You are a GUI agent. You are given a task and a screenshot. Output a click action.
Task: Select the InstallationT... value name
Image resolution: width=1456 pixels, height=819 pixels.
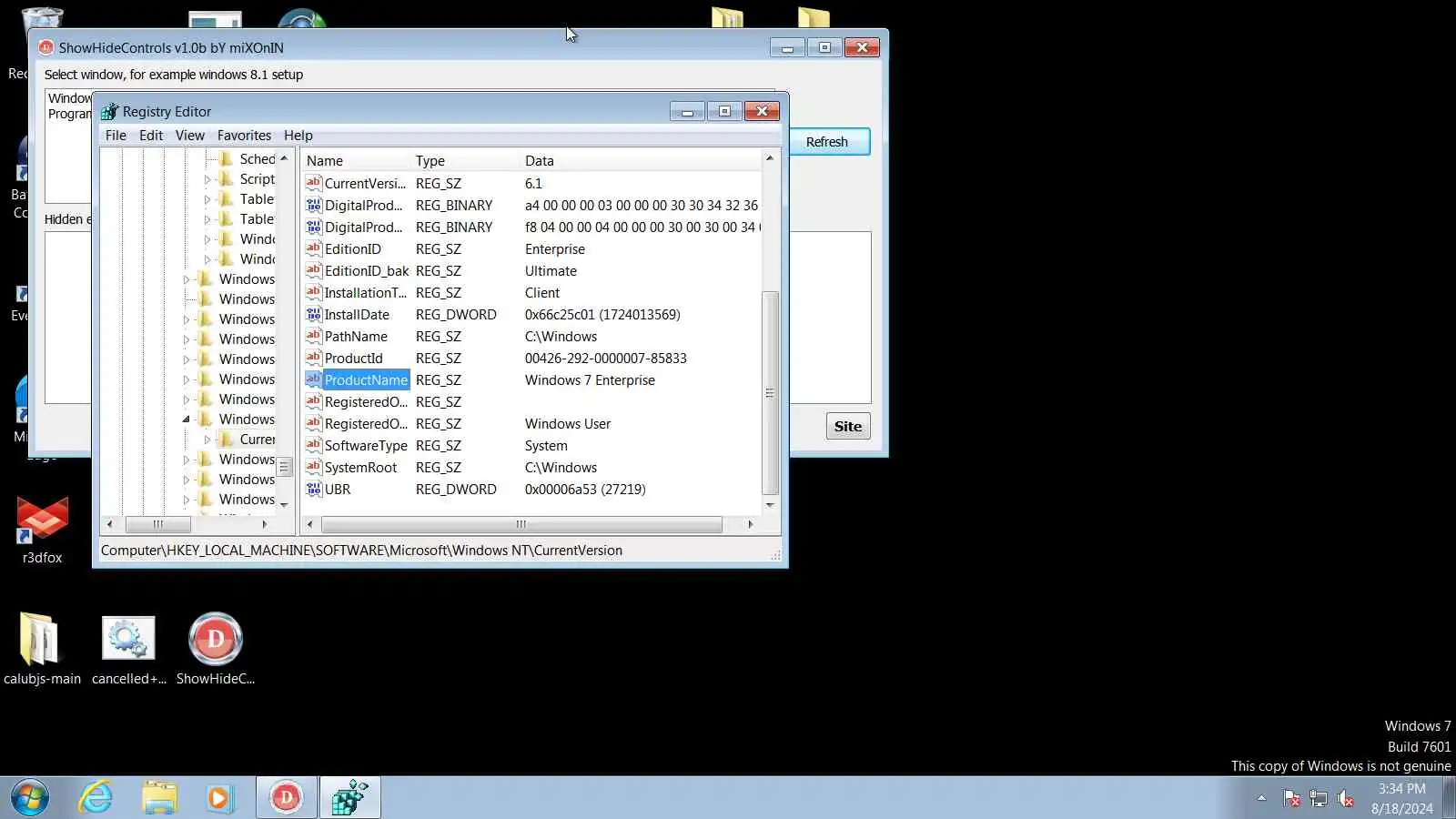366,293
